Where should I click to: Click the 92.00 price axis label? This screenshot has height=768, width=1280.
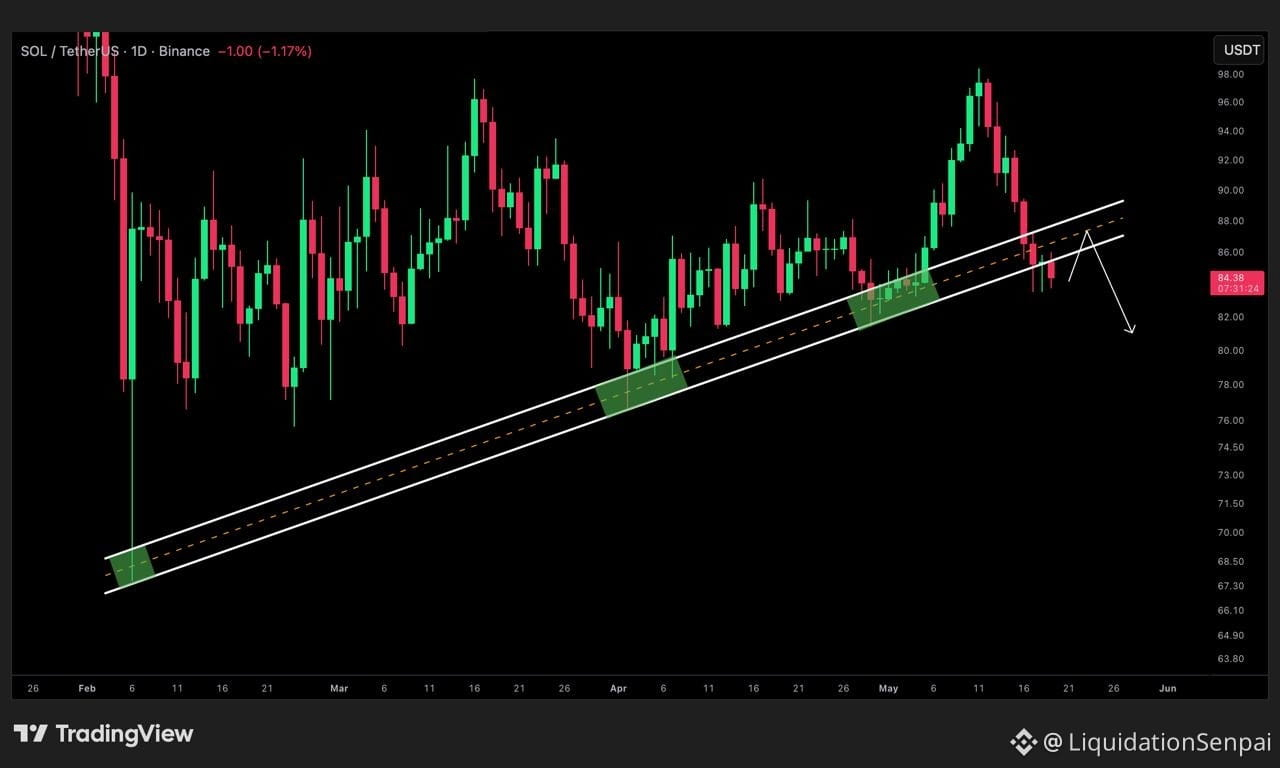[1230, 160]
